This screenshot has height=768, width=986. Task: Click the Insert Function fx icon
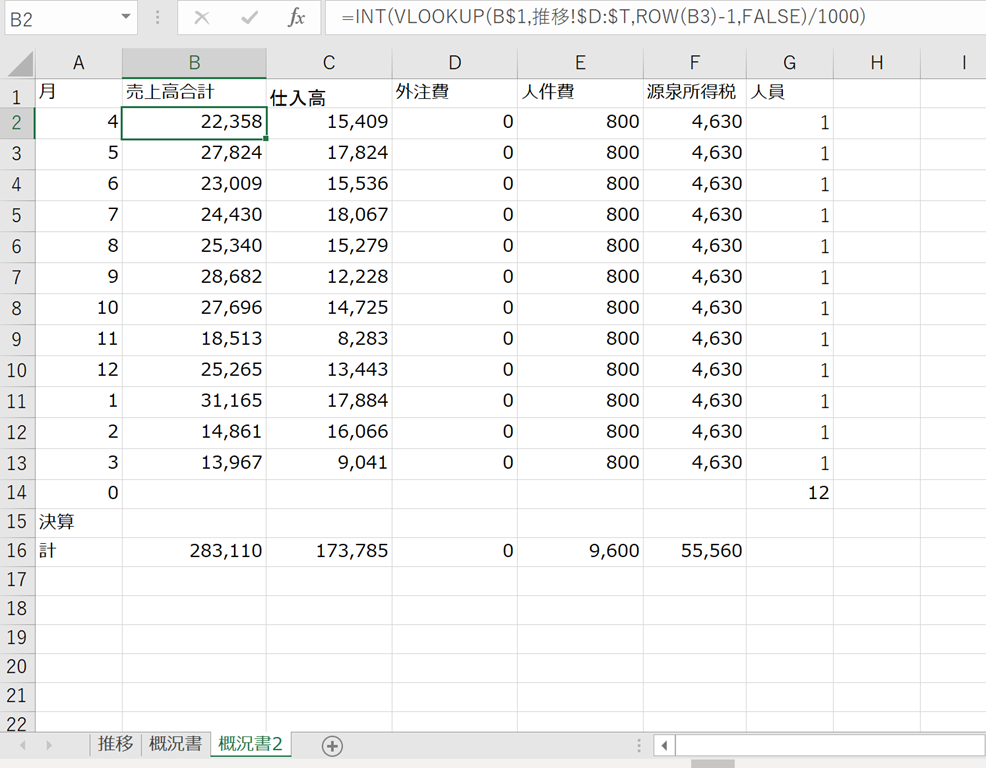pos(296,18)
